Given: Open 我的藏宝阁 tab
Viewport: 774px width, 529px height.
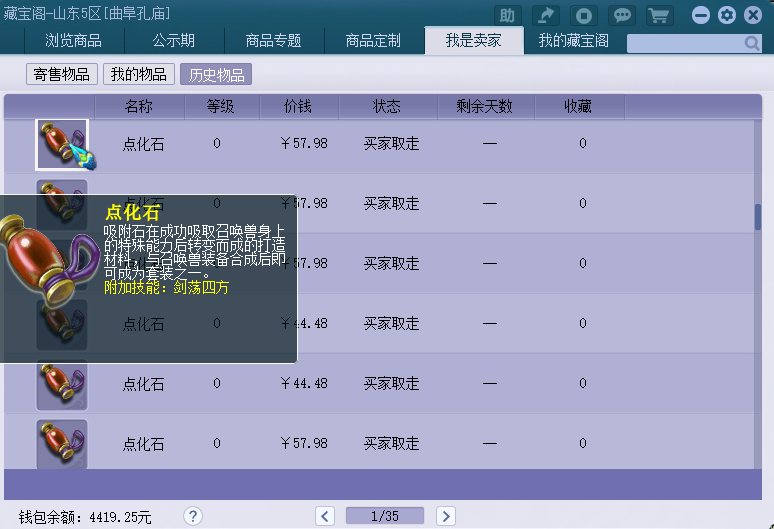Looking at the screenshot, I should [x=574, y=41].
